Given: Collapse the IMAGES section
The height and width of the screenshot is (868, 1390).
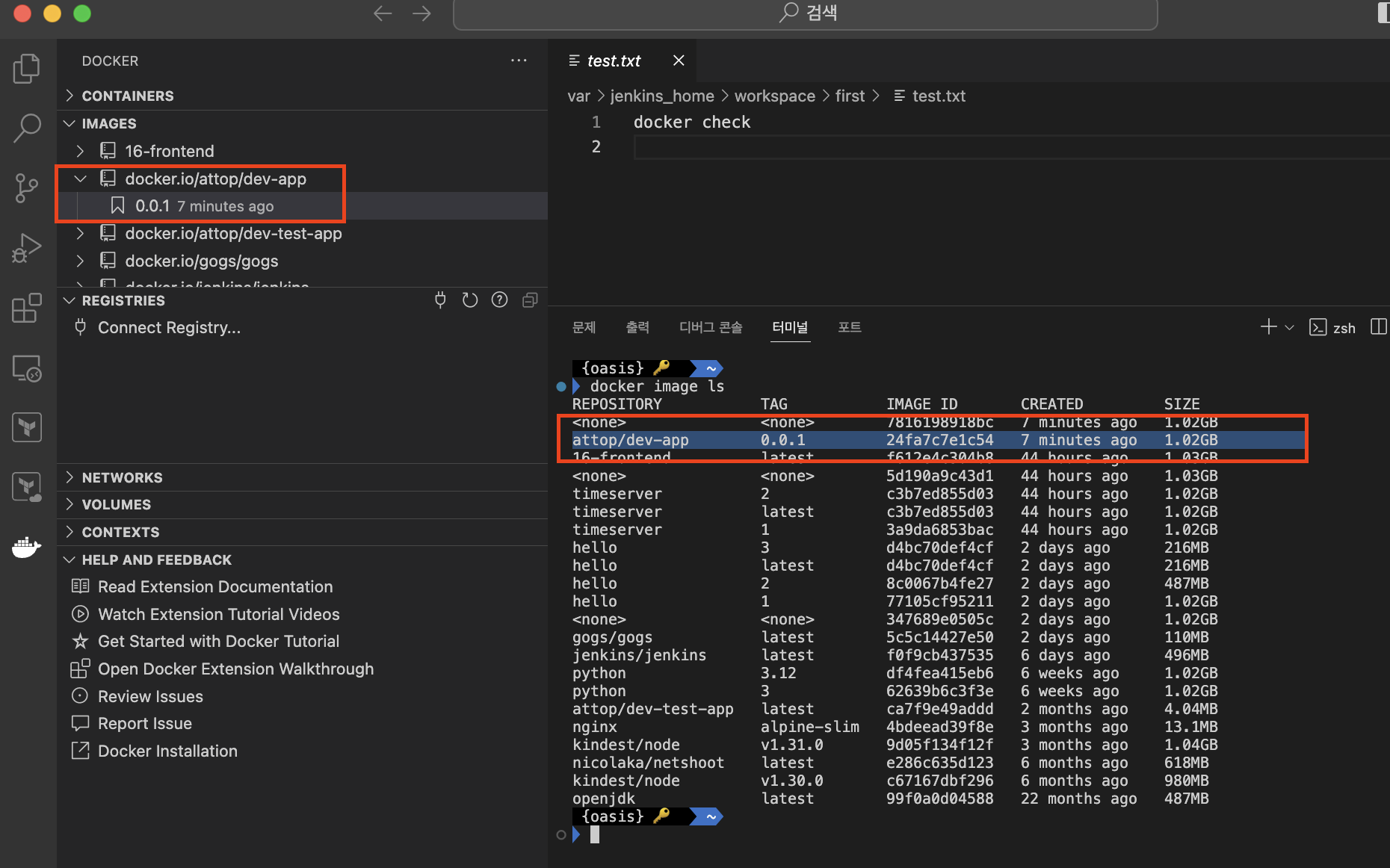Looking at the screenshot, I should pyautogui.click(x=302, y=123).
